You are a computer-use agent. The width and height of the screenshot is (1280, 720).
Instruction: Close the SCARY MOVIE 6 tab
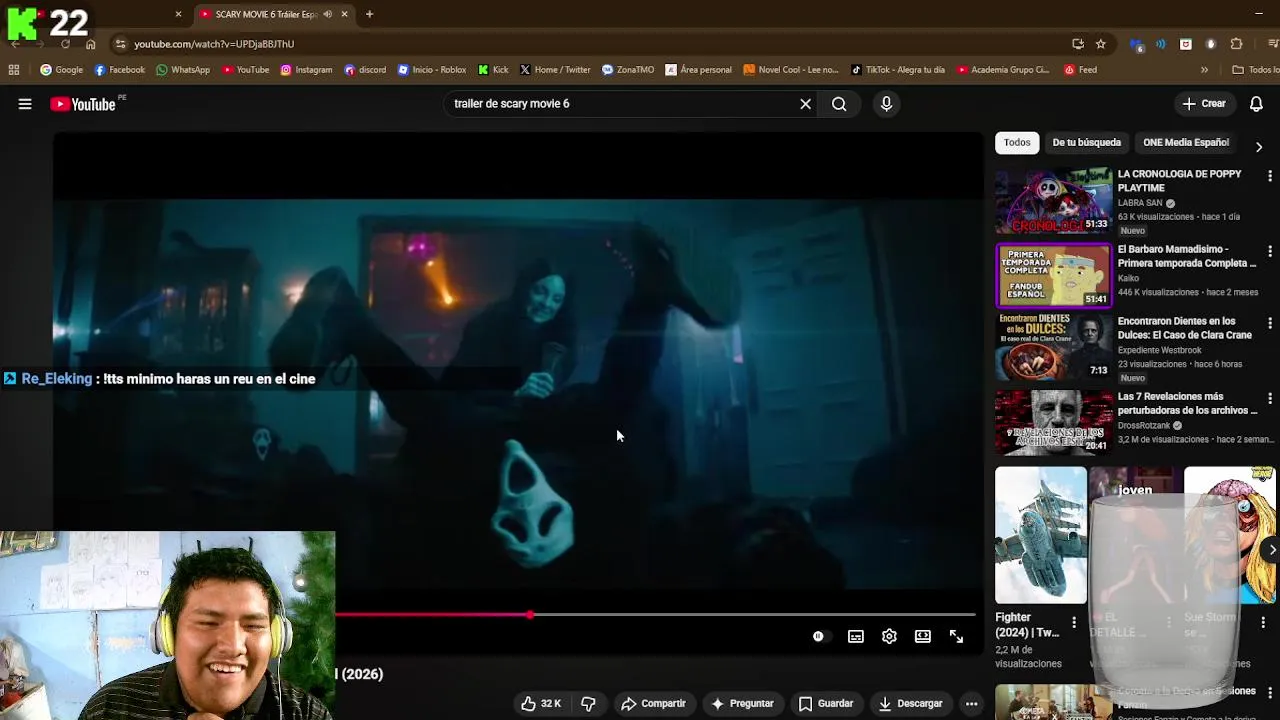point(344,14)
